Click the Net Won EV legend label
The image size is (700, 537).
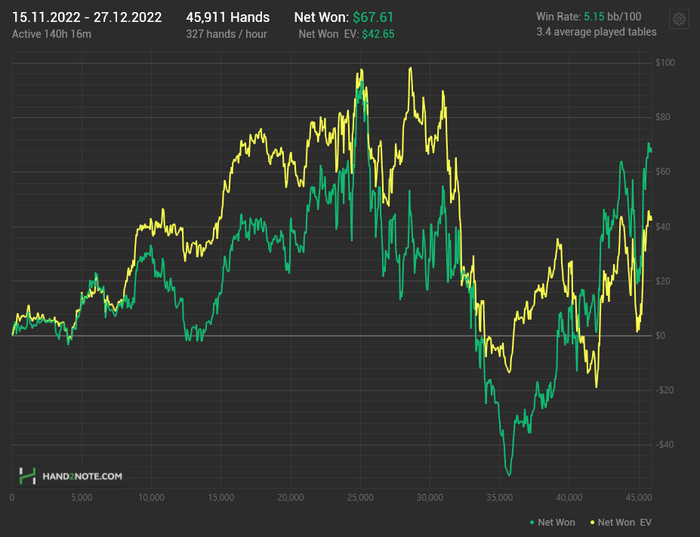pos(625,522)
